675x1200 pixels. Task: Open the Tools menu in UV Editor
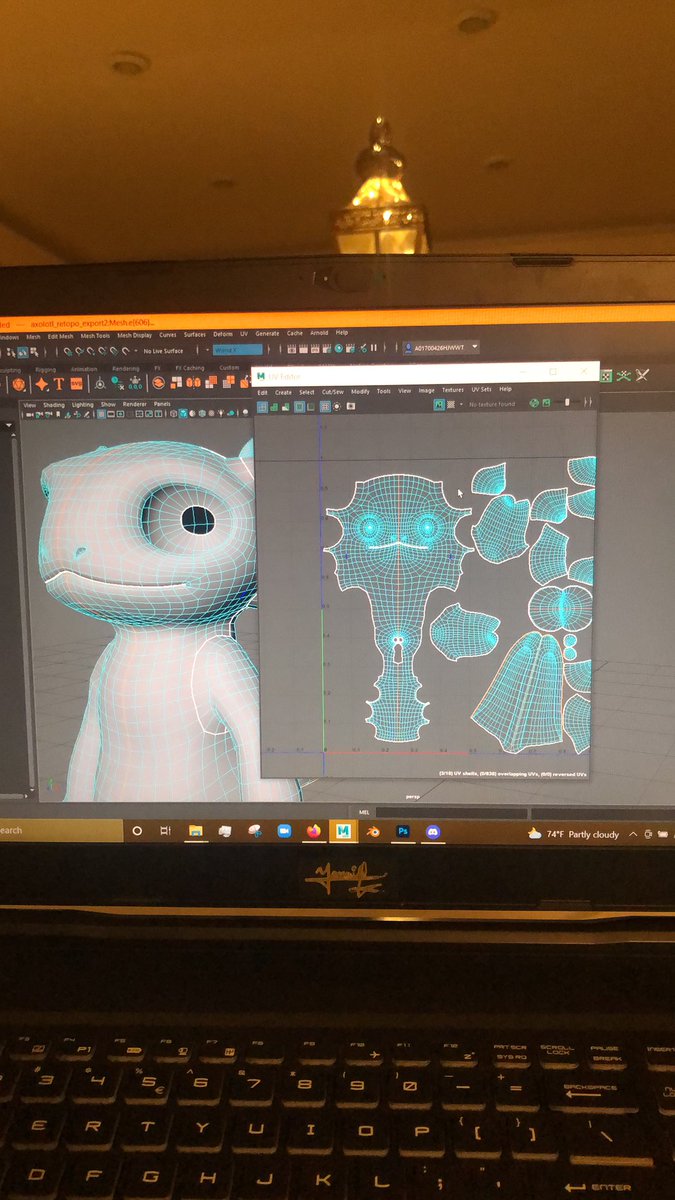[x=384, y=392]
